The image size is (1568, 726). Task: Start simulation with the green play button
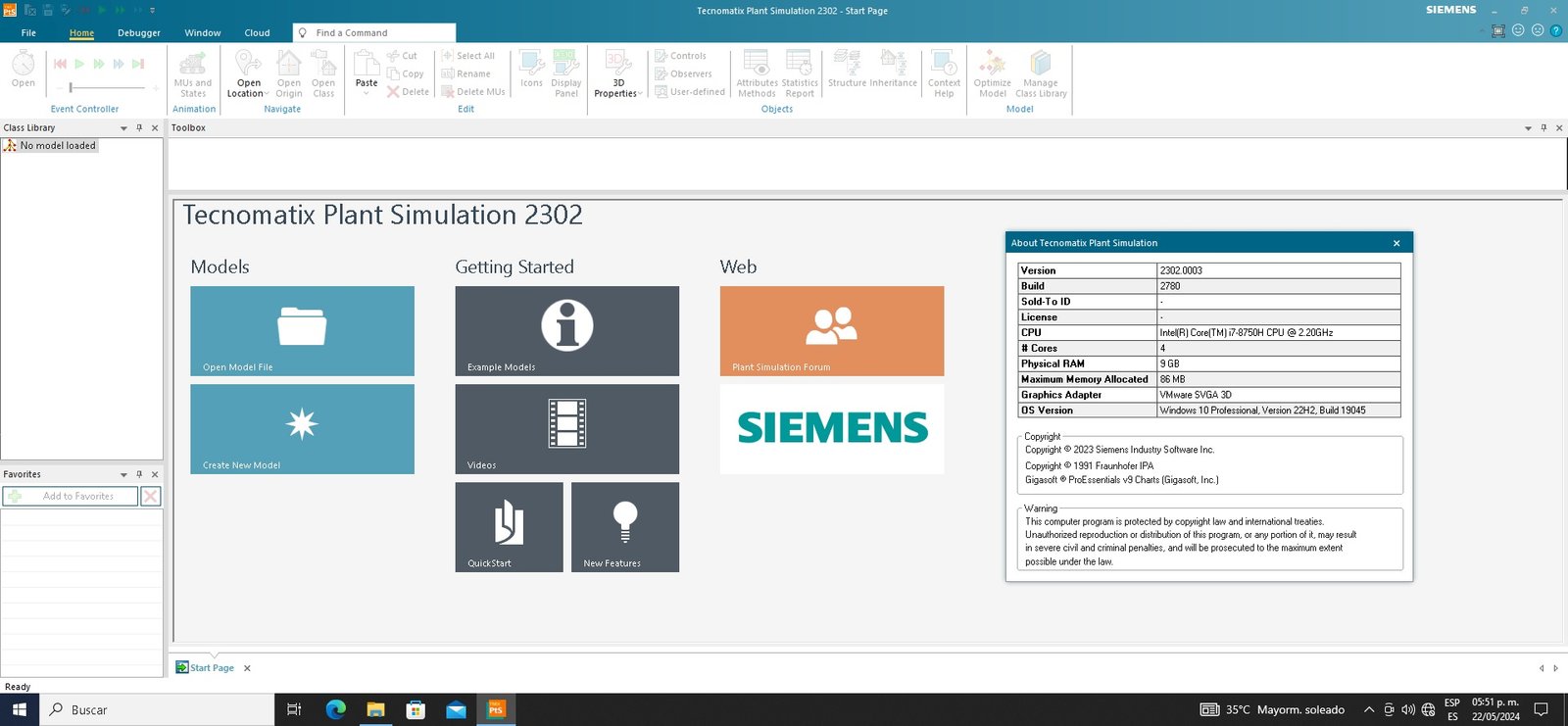coord(79,64)
